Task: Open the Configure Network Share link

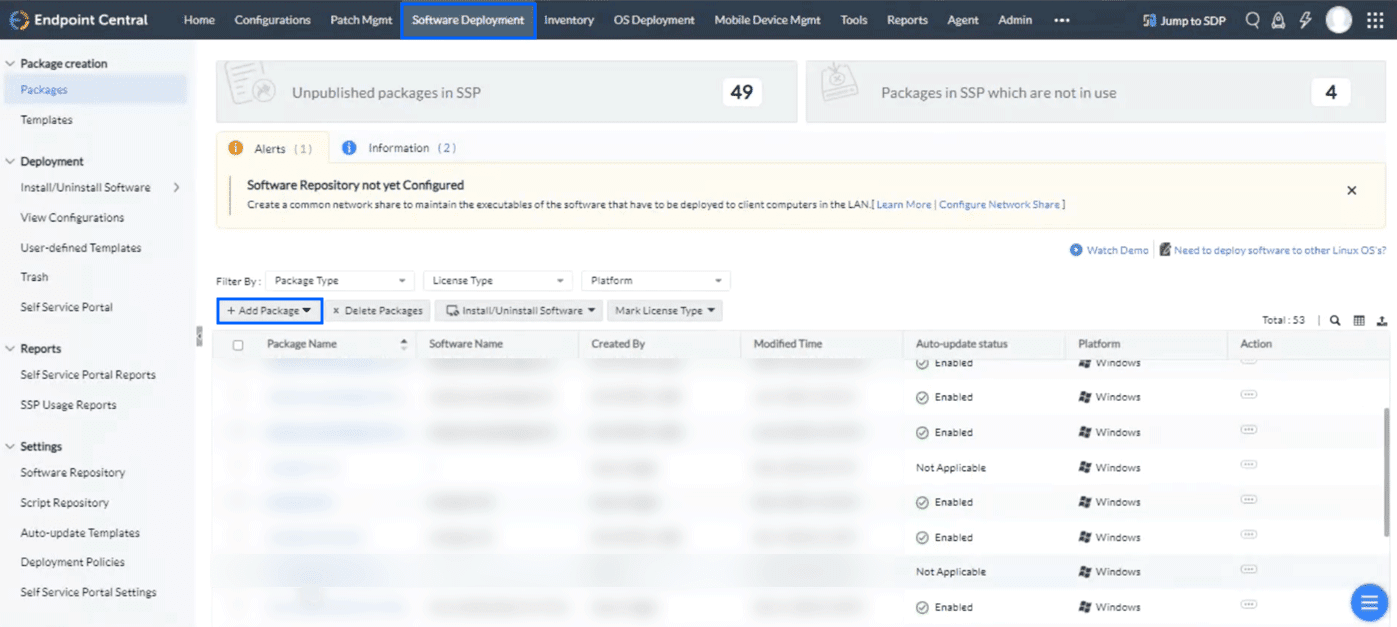Action: pos(999,205)
